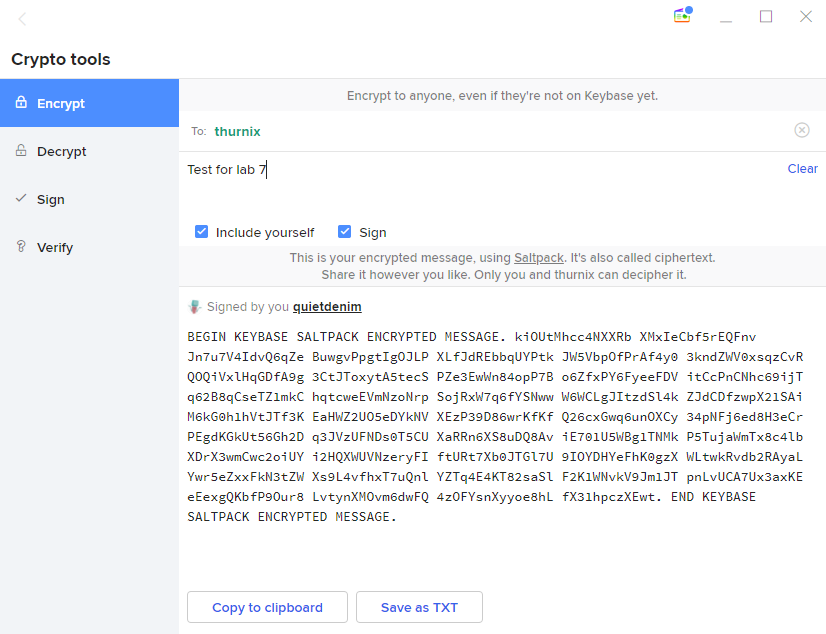
Task: Click the Decrypt unlocked padlock icon
Action: 21,151
